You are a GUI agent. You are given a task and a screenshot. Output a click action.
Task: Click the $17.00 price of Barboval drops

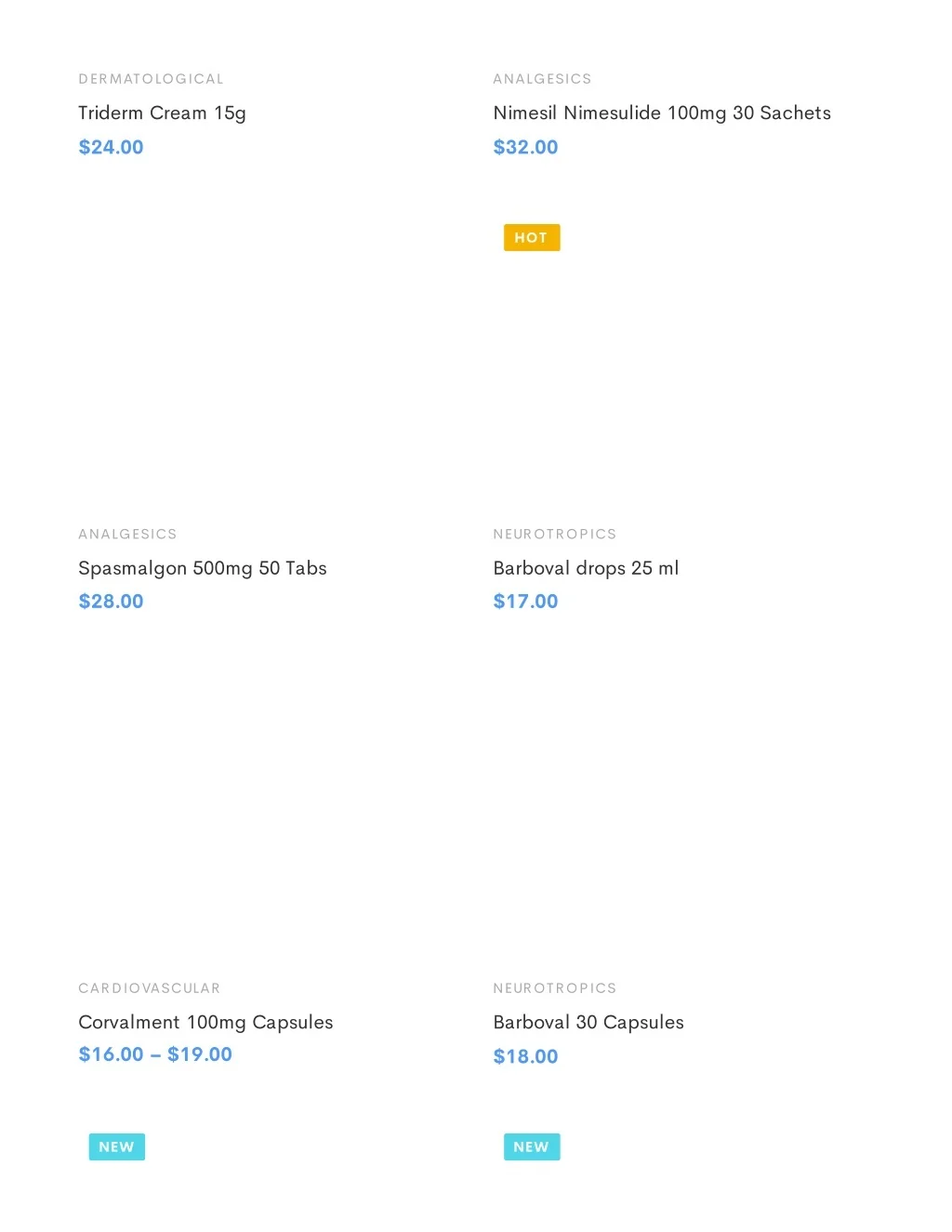click(x=525, y=602)
